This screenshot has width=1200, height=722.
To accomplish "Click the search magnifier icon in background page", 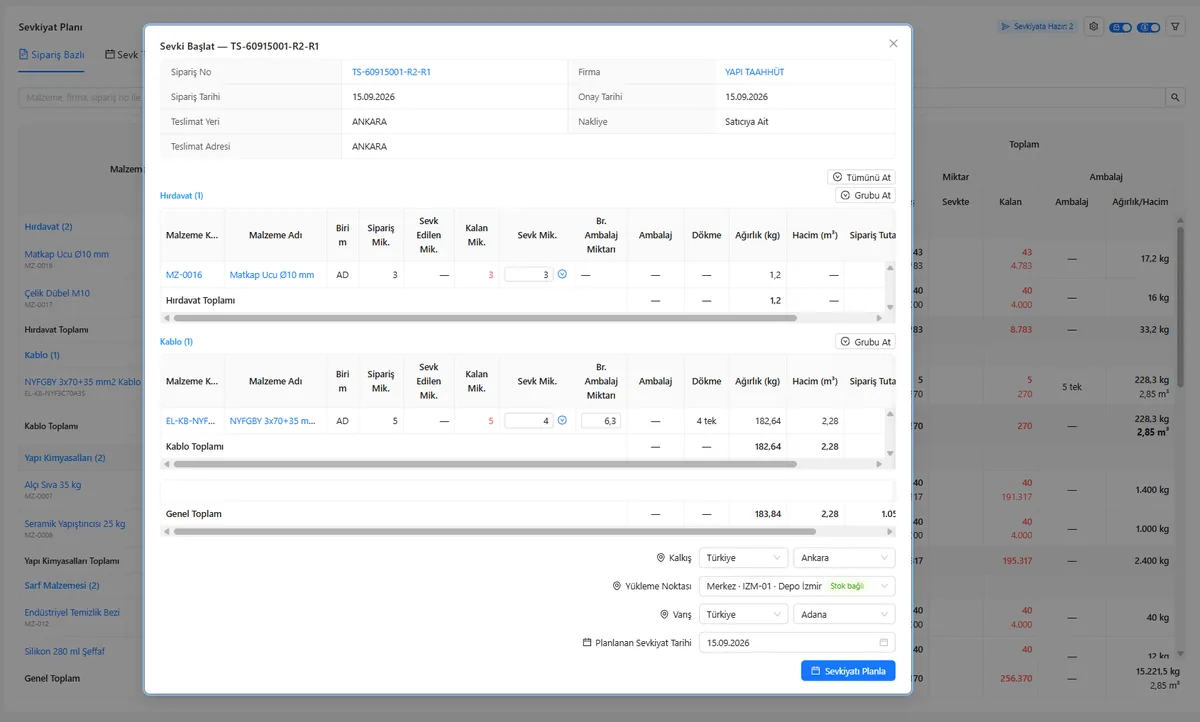I will point(1175,97).
